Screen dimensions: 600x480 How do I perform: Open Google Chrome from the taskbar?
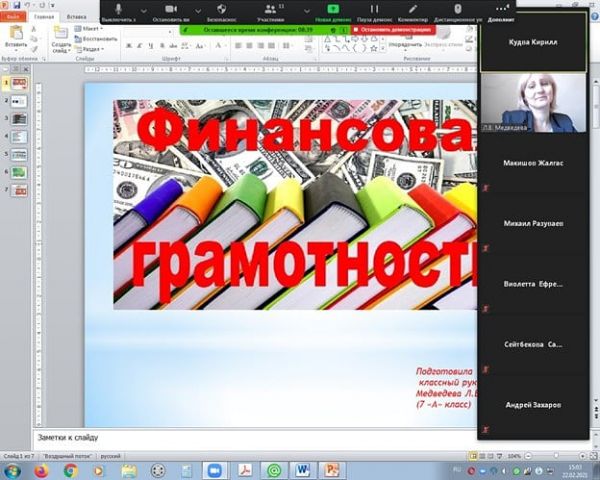coord(71,469)
